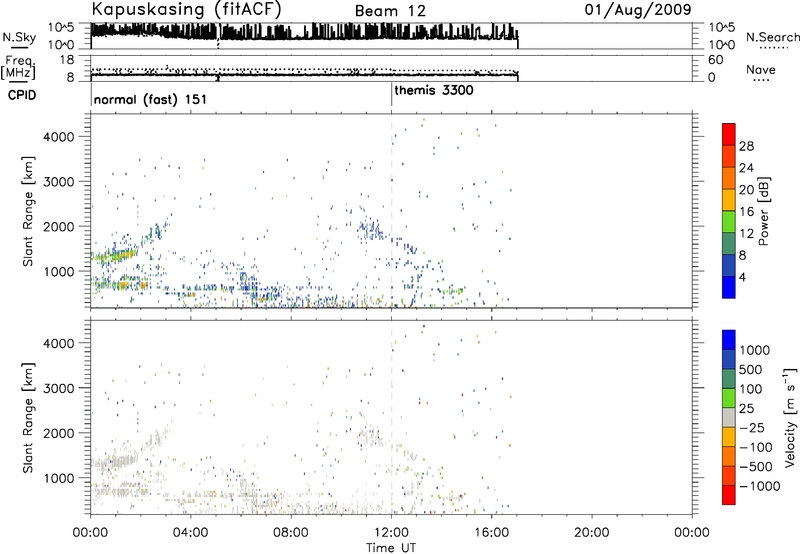Click the "Nave" legend label
The height and width of the screenshot is (554, 800).
[761, 70]
